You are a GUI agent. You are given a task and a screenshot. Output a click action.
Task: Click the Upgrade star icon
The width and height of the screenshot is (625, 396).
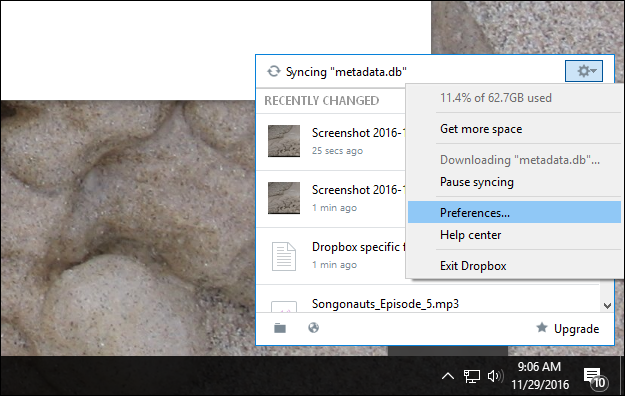pos(542,328)
